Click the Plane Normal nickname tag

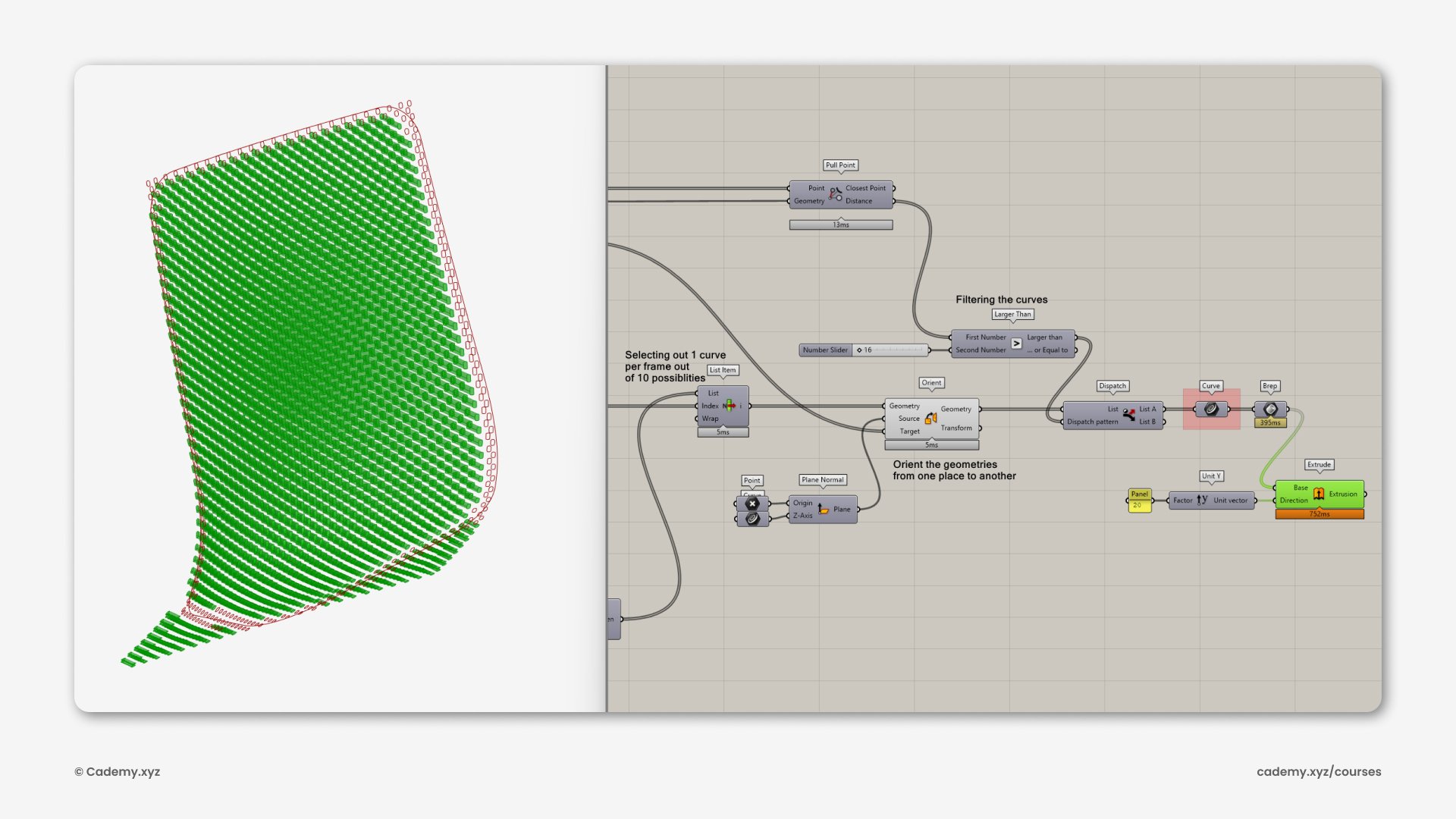(823, 480)
